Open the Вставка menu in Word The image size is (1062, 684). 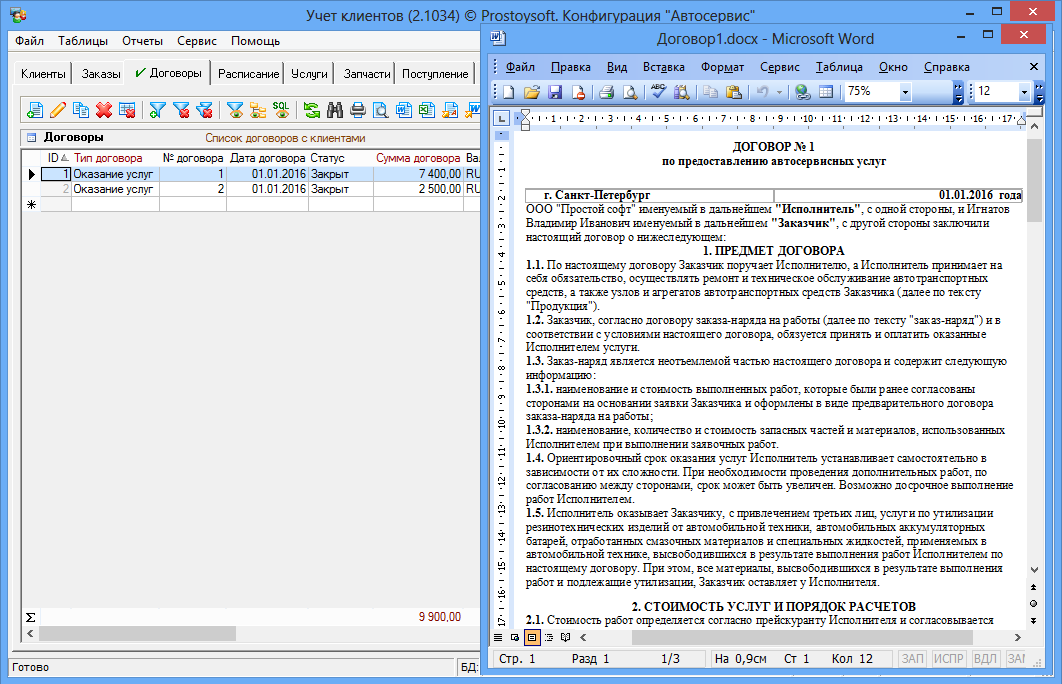click(x=663, y=67)
